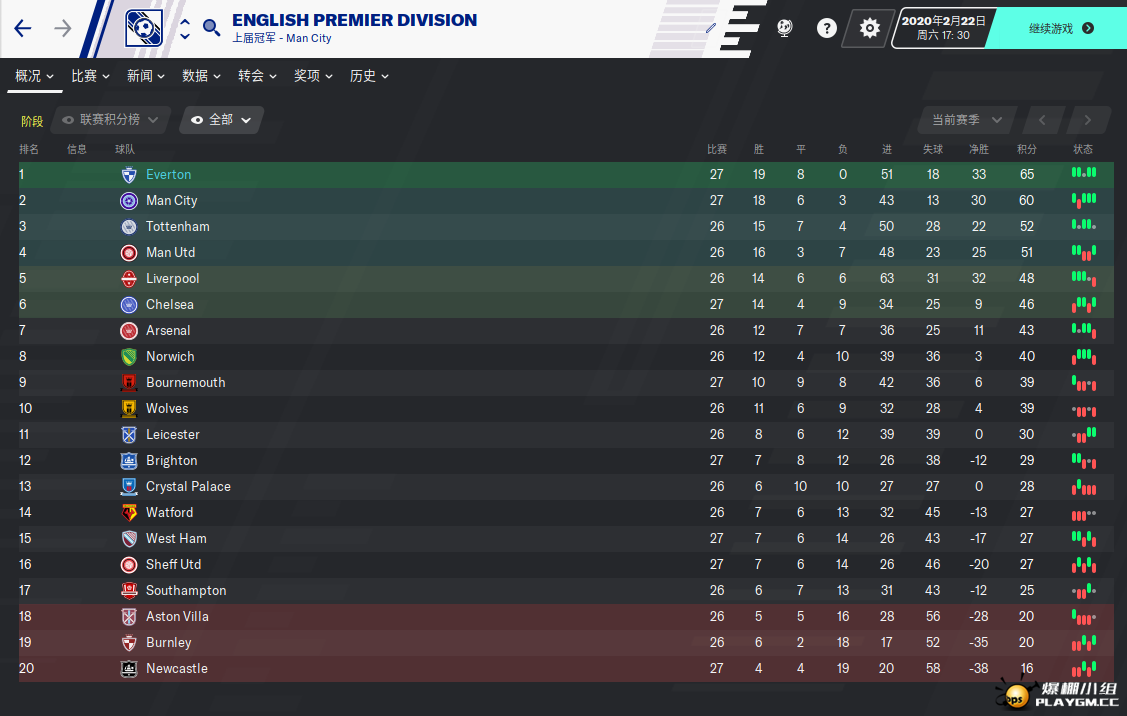Toggle the eye on 全部 filter
The width and height of the screenshot is (1127, 716).
[x=197, y=120]
